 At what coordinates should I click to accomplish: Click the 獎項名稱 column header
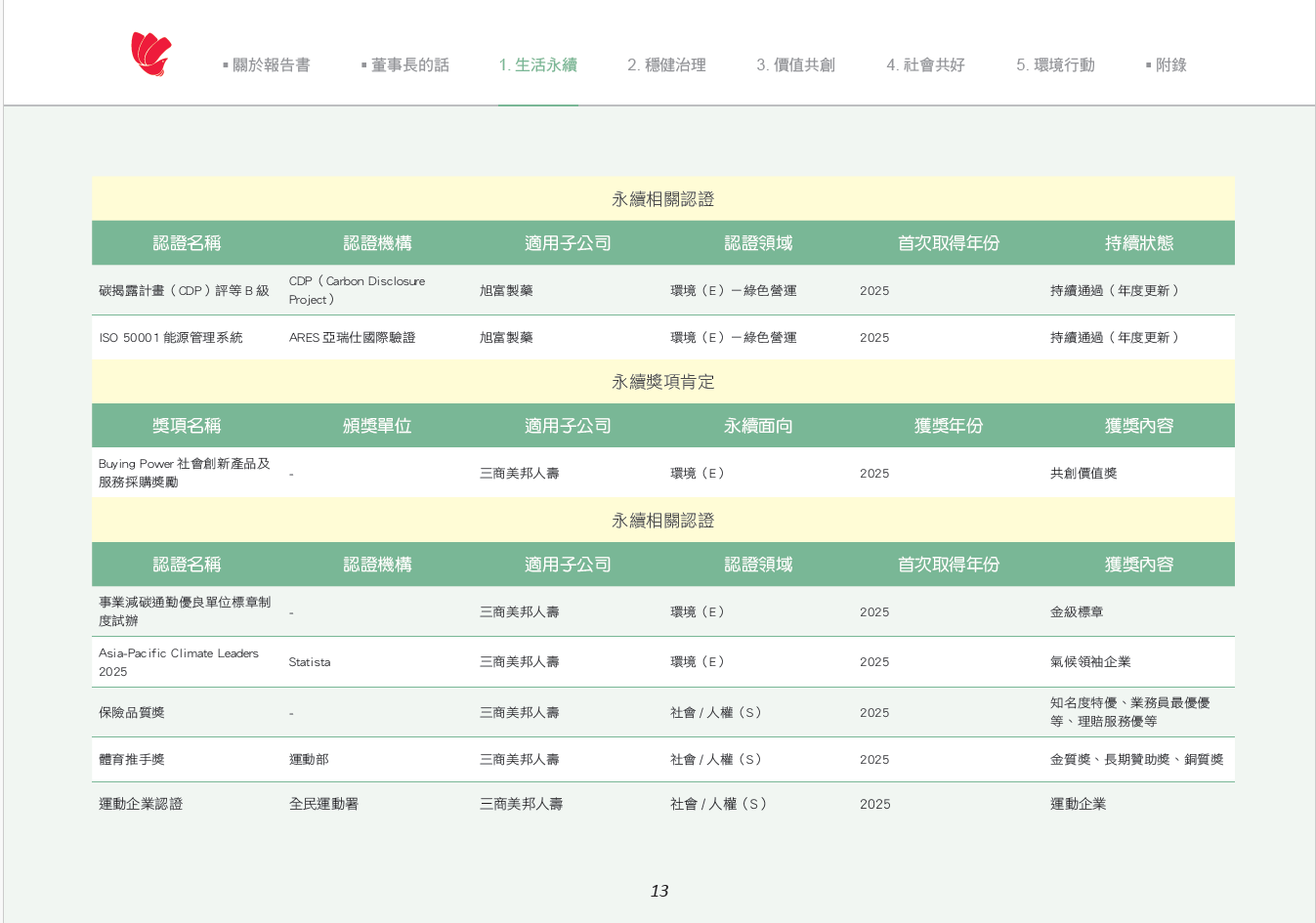point(187,426)
